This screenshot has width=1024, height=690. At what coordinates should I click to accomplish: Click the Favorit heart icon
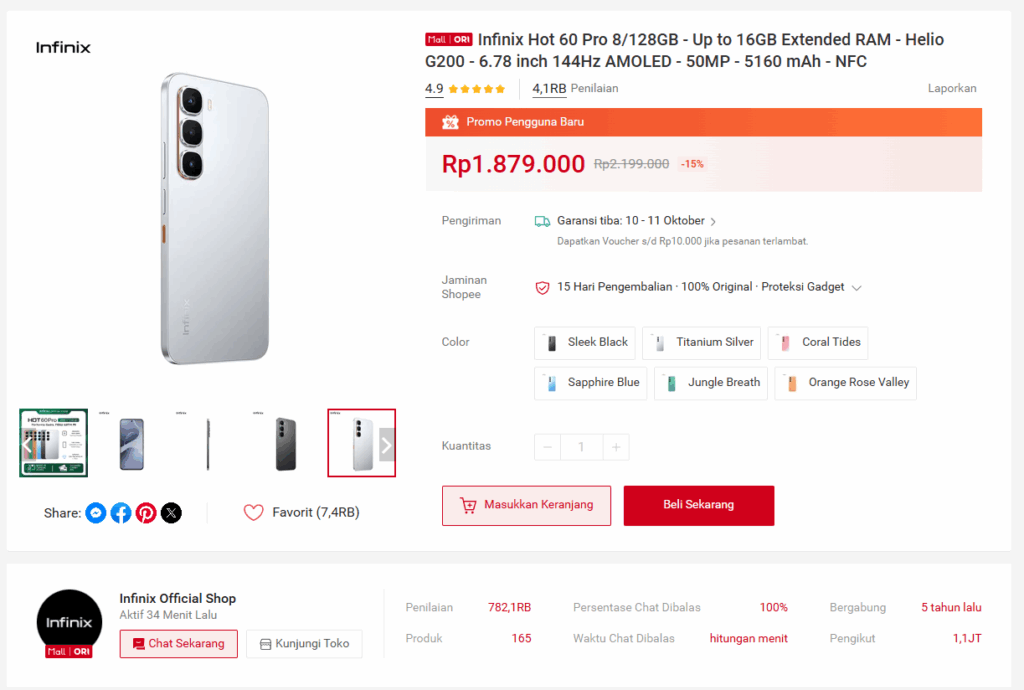click(253, 513)
